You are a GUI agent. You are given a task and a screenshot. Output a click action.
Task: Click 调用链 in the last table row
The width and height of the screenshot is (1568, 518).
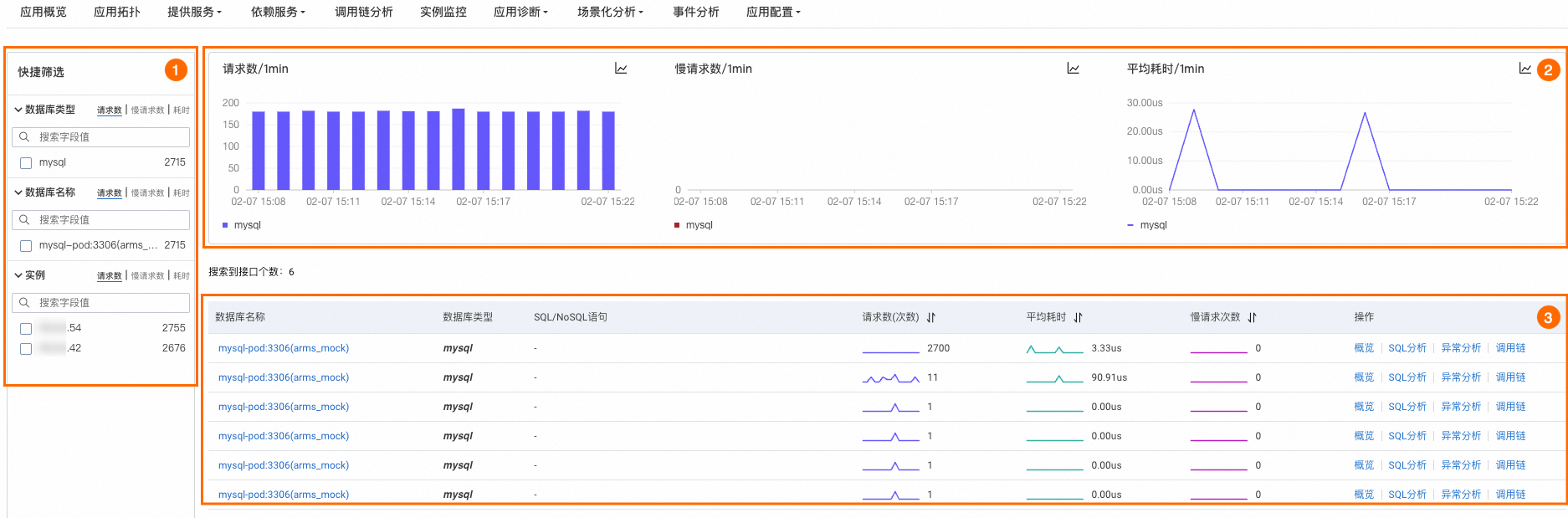(1511, 495)
